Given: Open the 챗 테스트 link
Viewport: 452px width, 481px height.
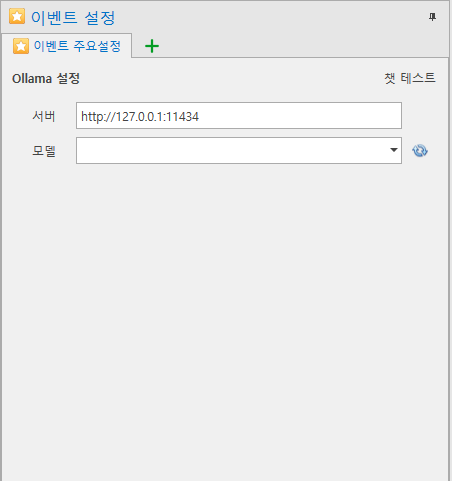Looking at the screenshot, I should click(x=410, y=78).
